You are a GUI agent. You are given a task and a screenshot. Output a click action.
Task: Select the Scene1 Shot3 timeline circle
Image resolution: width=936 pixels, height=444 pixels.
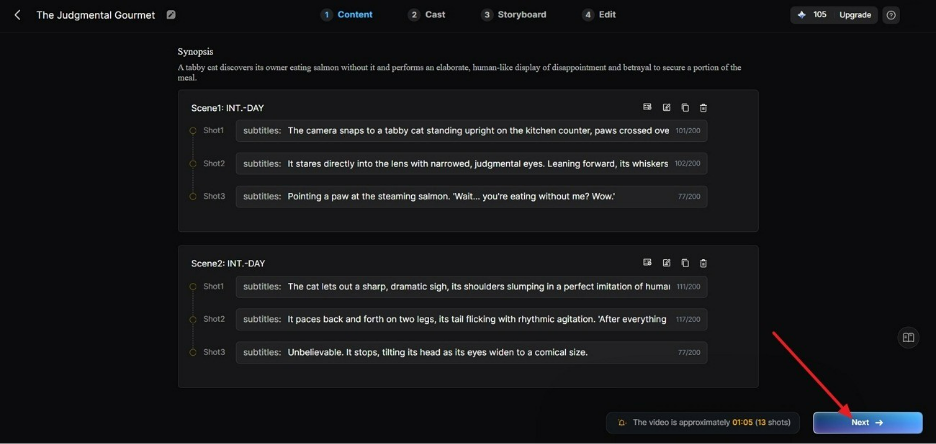pos(193,196)
